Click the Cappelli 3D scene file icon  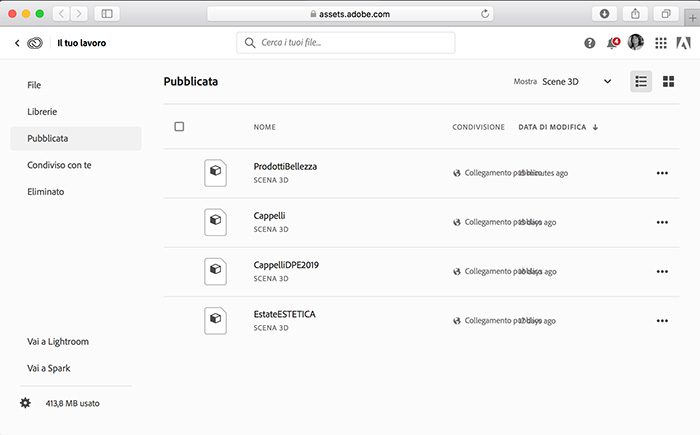click(x=216, y=222)
